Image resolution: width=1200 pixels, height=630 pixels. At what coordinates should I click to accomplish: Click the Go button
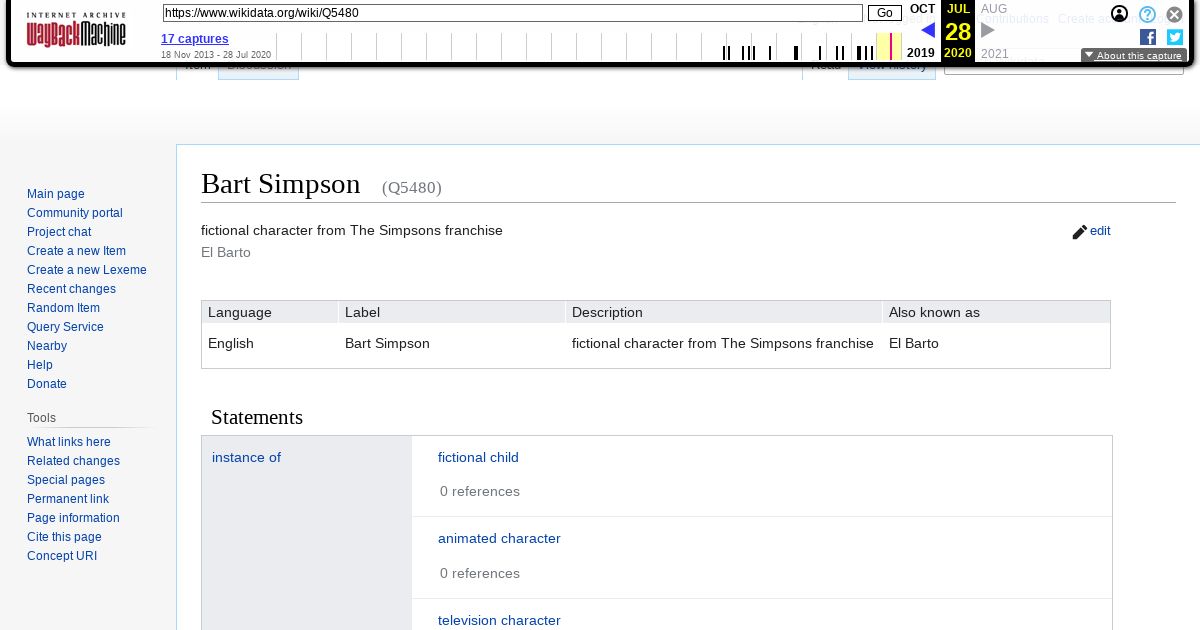tap(885, 13)
